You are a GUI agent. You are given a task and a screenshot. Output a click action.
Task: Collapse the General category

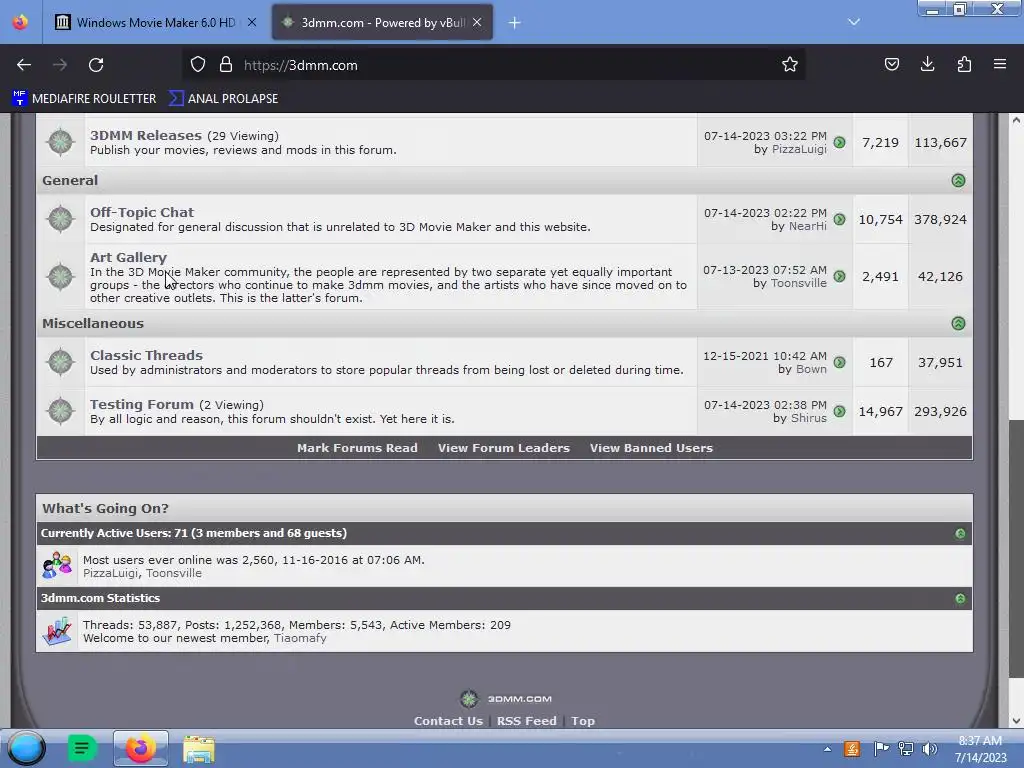coord(958,180)
